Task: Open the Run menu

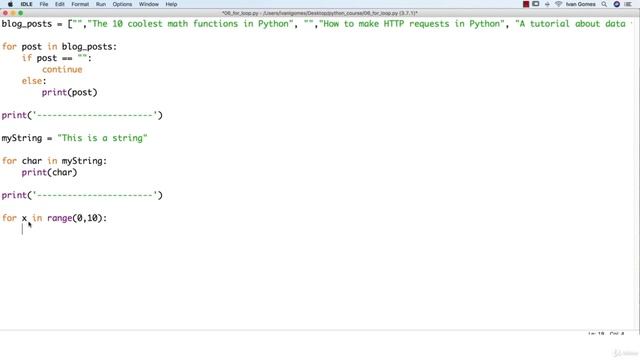Action: click(x=101, y=4)
